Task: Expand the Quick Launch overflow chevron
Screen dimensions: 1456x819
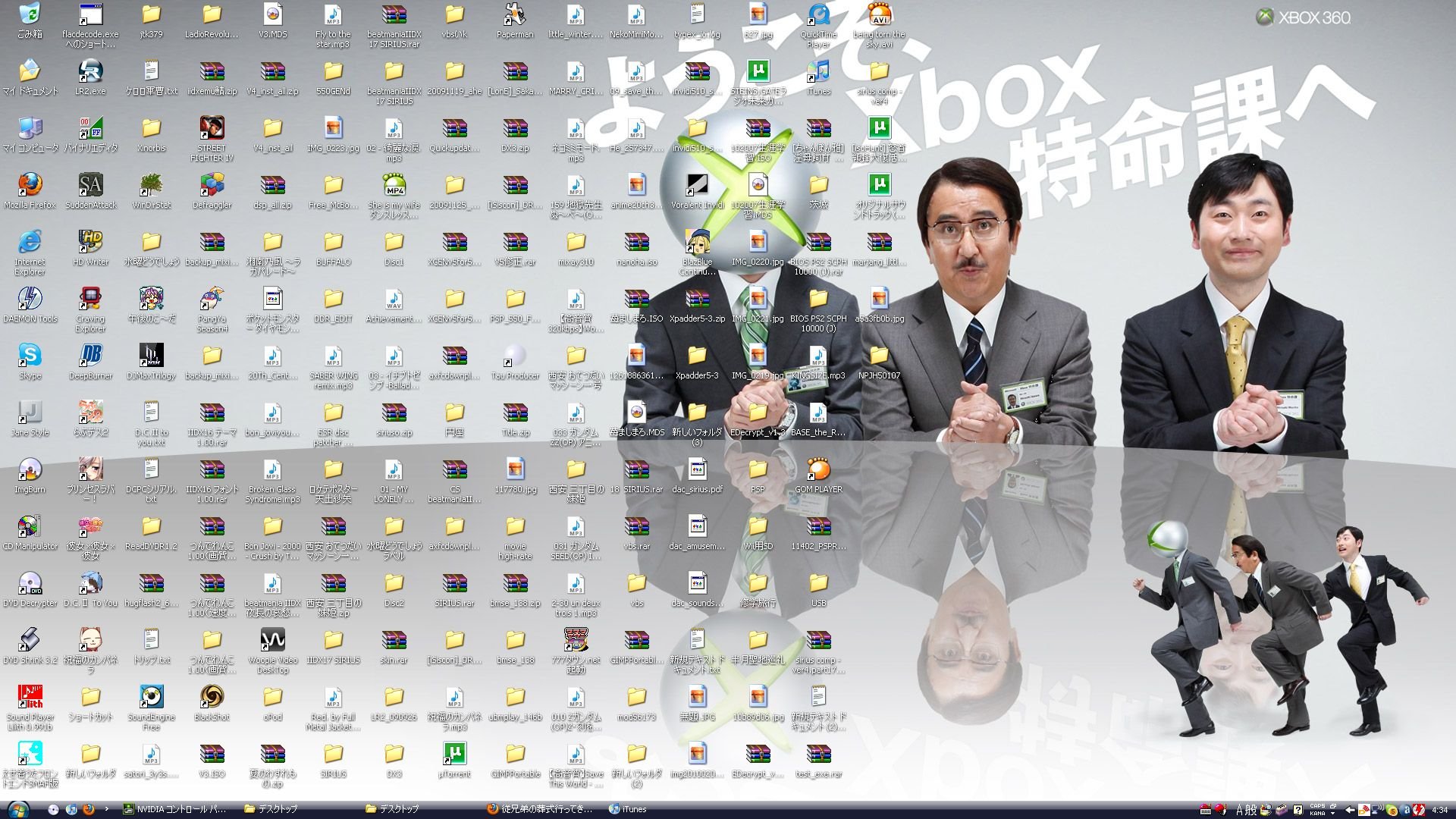Action: (106, 809)
